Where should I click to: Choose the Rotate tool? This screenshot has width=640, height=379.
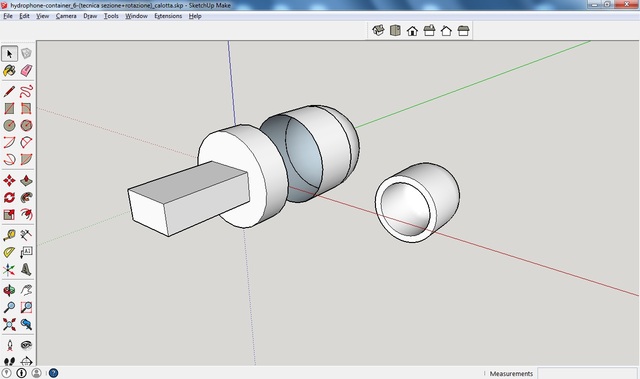pyautogui.click(x=9, y=197)
